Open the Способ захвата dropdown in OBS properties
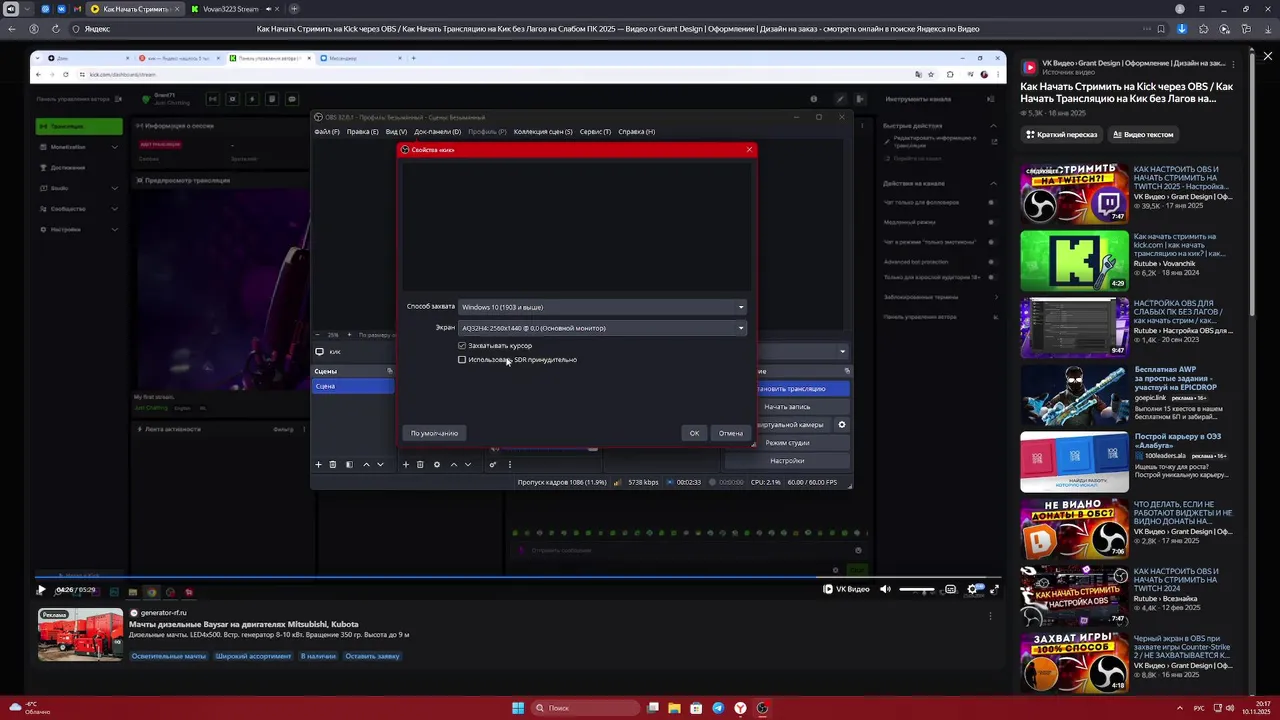 (603, 307)
